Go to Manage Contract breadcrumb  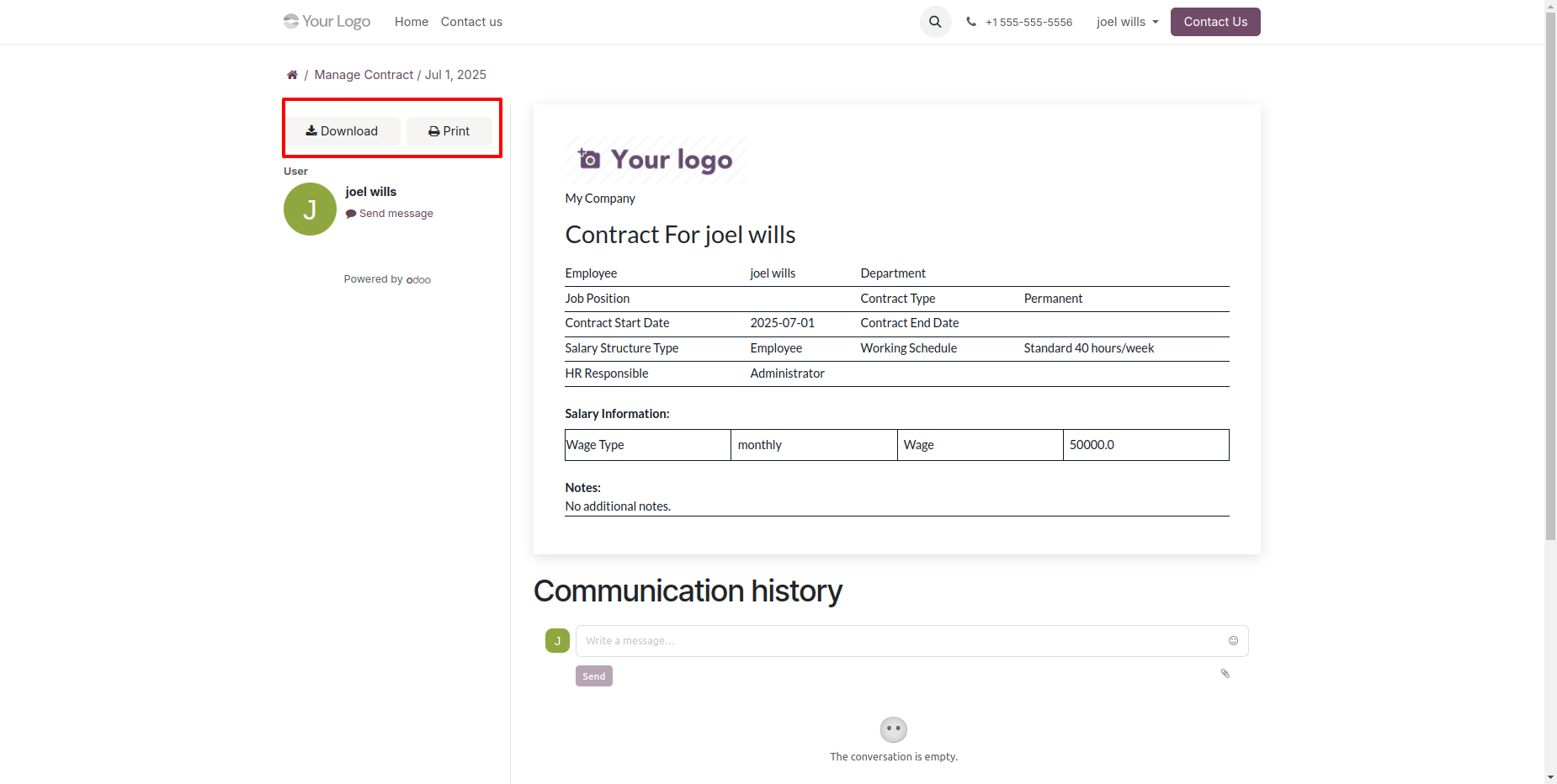click(x=364, y=75)
